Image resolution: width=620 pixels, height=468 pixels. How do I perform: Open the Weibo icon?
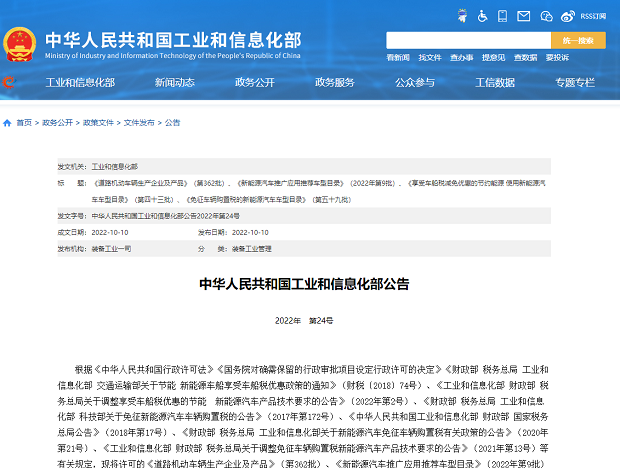(x=567, y=16)
